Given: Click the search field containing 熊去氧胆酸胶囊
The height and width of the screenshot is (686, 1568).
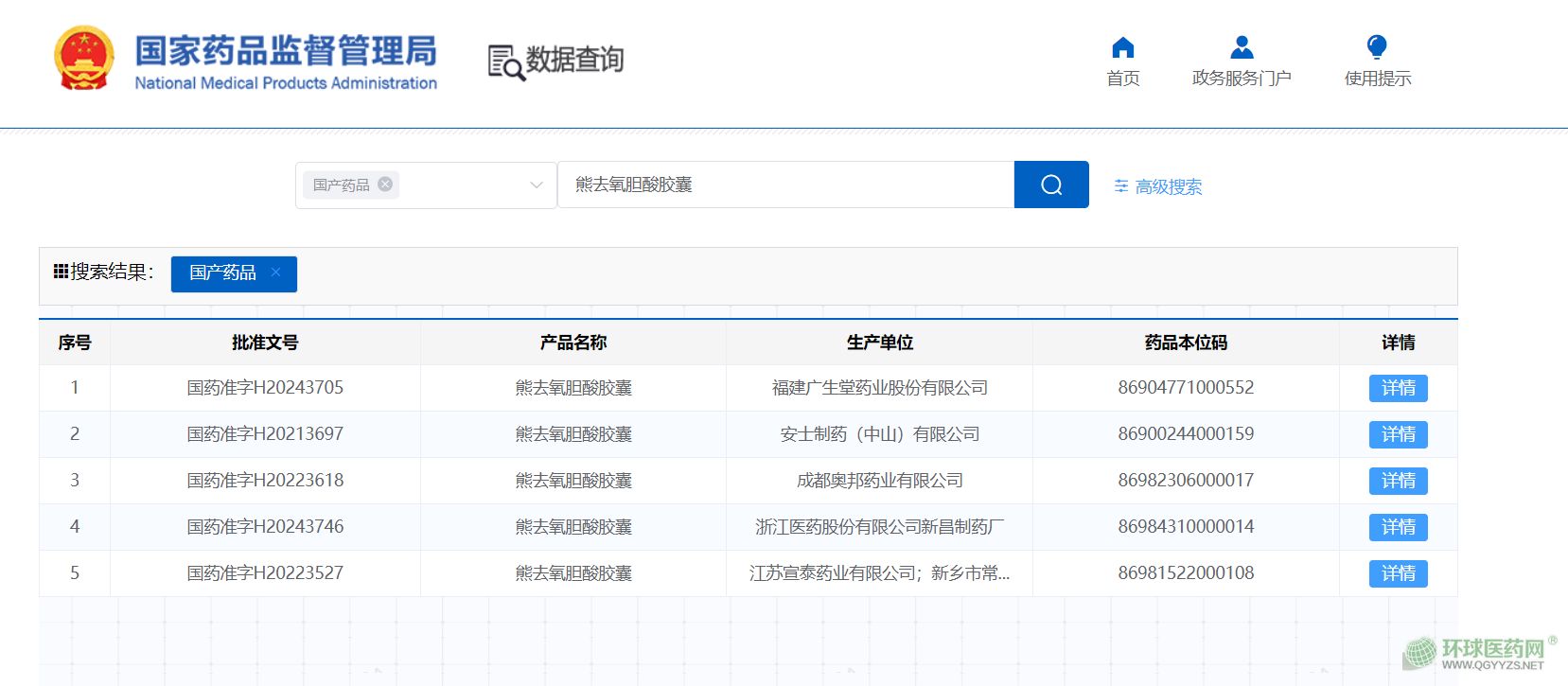Looking at the screenshot, I should coord(785,185).
